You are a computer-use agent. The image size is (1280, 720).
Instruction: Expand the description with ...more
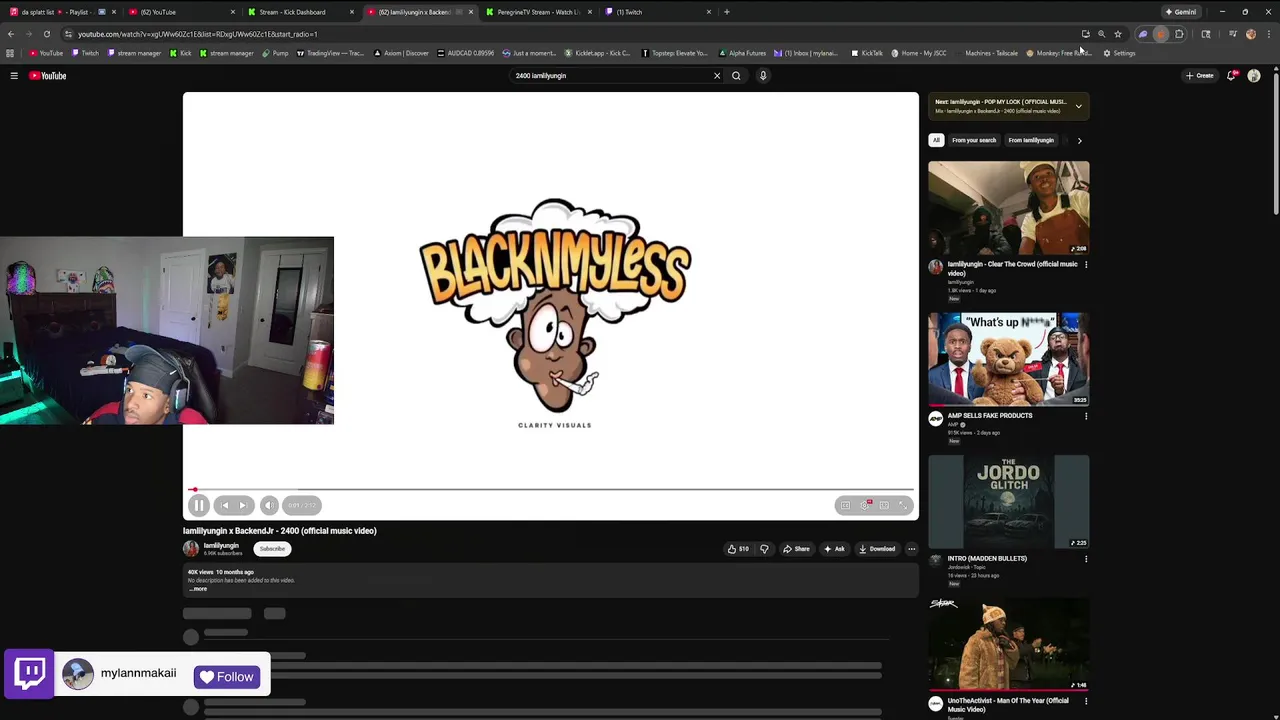[198, 589]
